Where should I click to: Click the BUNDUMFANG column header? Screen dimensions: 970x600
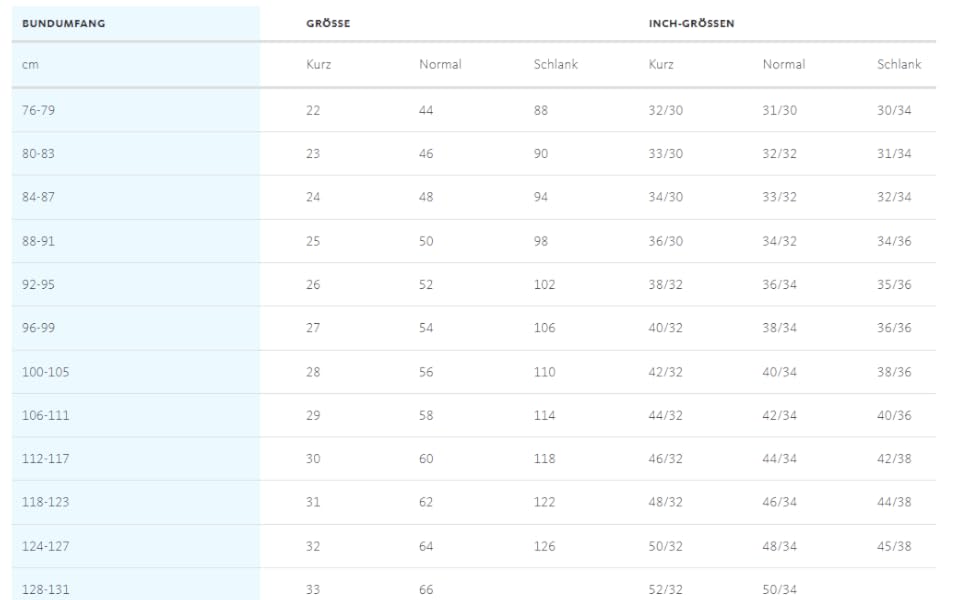[64, 23]
